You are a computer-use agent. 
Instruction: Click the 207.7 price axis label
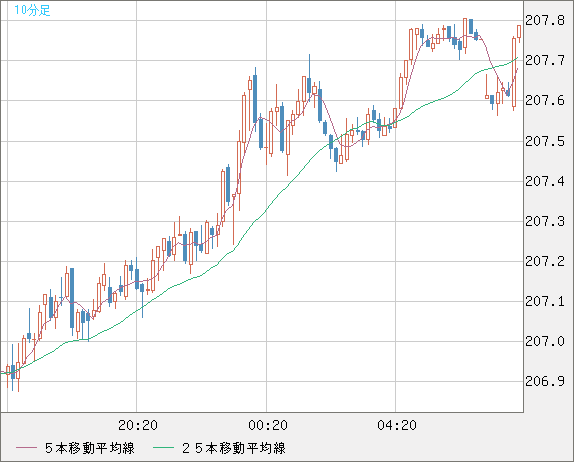click(545, 60)
